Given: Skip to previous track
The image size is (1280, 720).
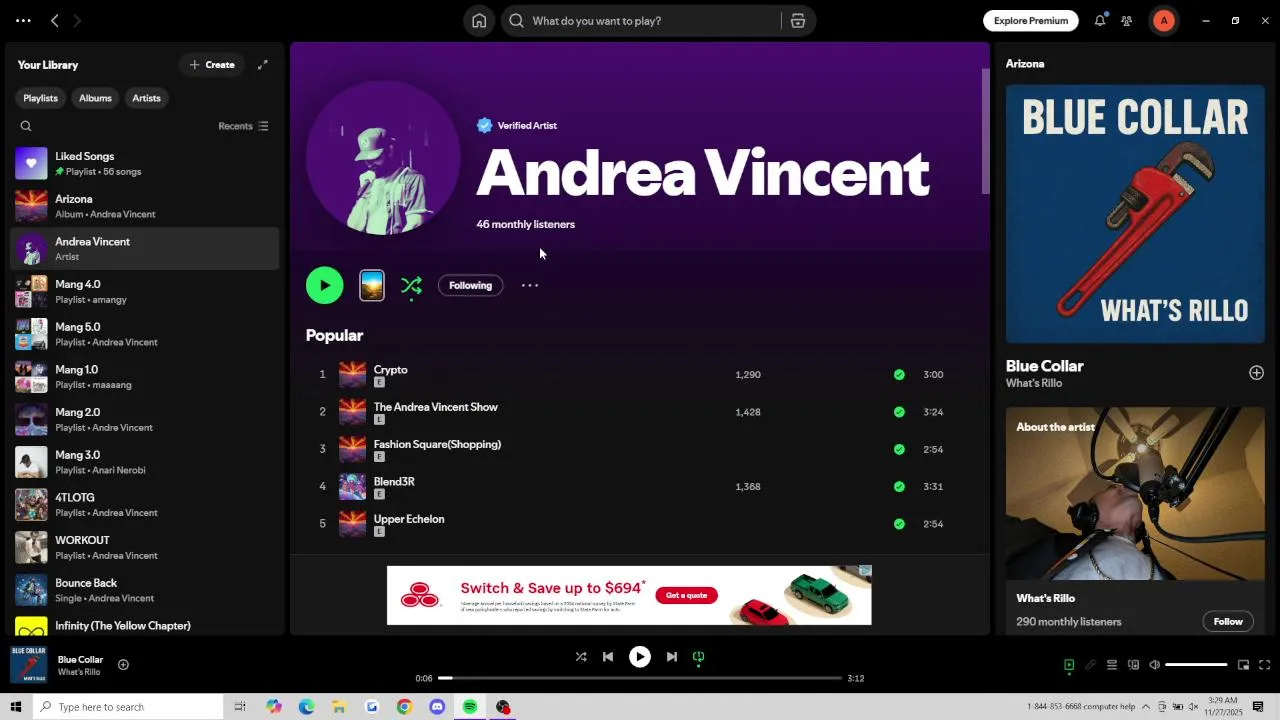Looking at the screenshot, I should (x=608, y=657).
